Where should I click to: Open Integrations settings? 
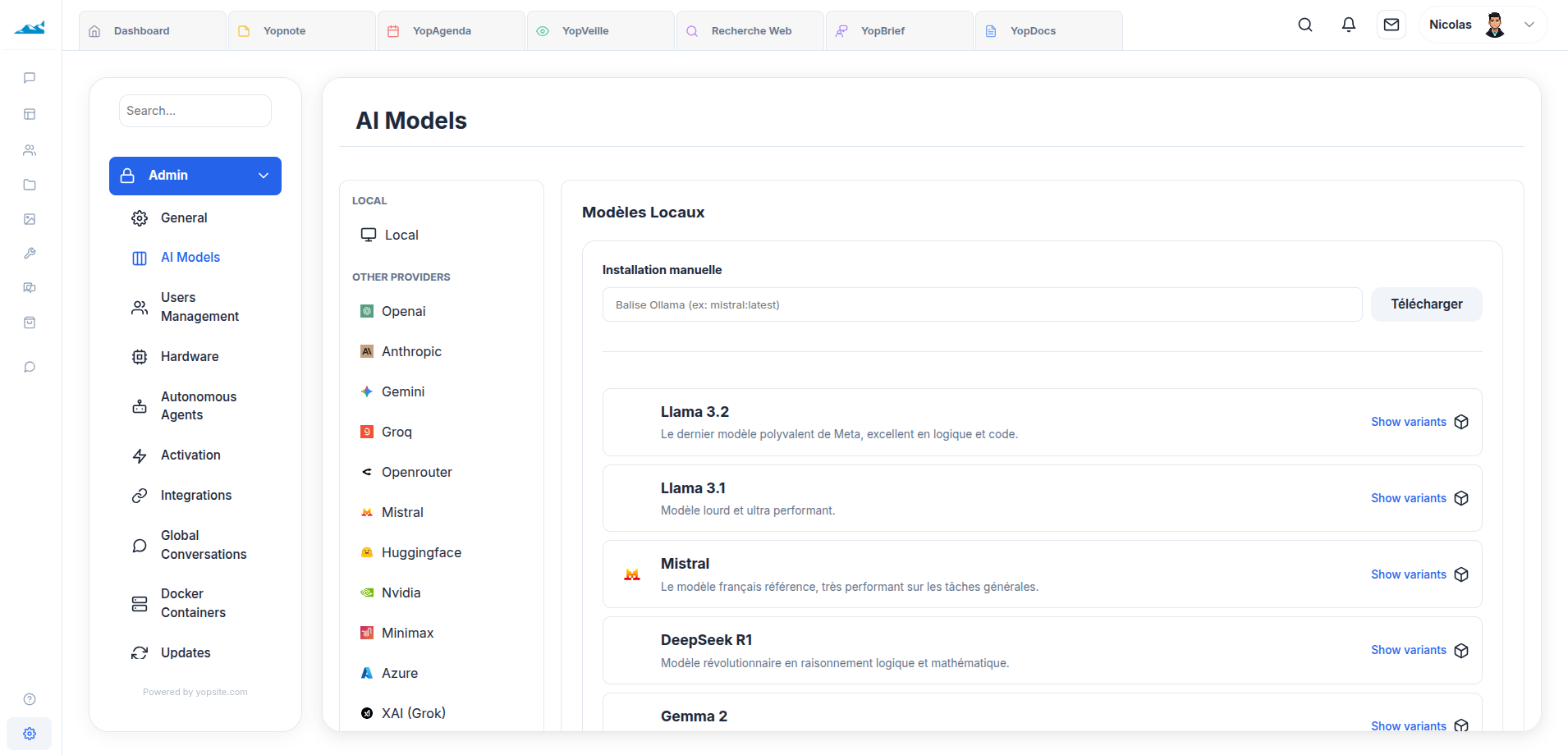pos(195,496)
